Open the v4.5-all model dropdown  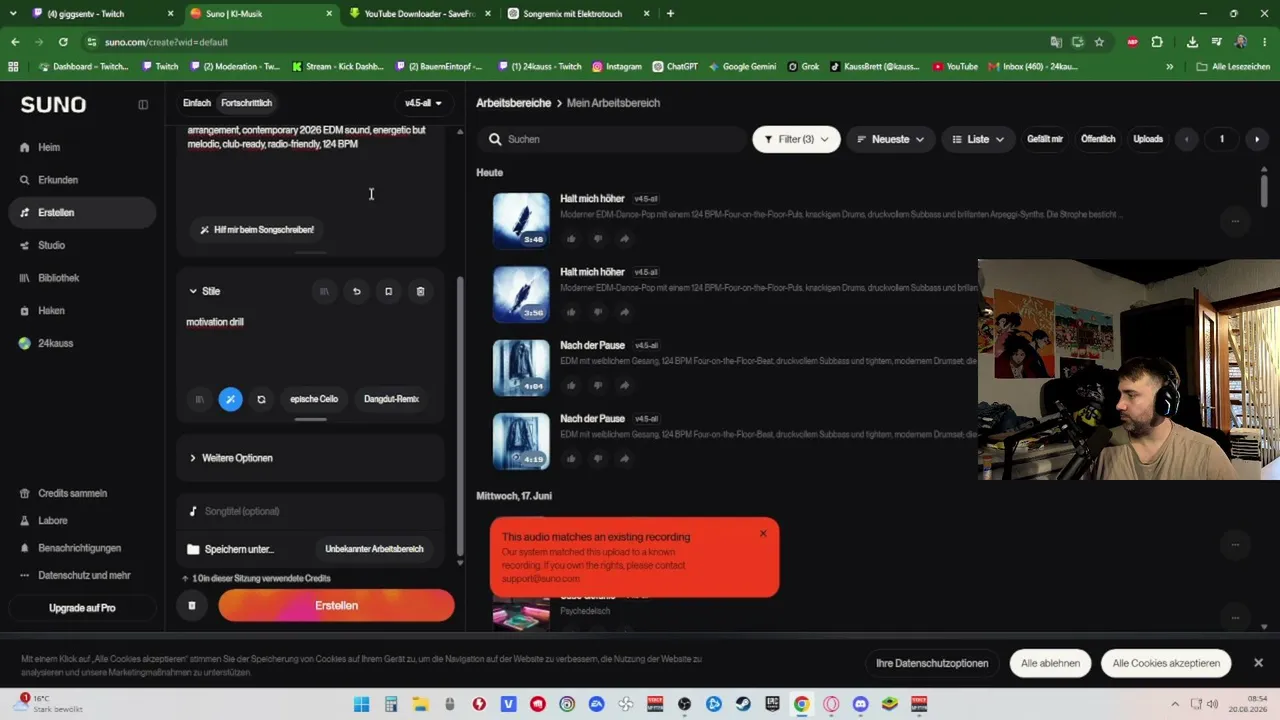(x=424, y=103)
